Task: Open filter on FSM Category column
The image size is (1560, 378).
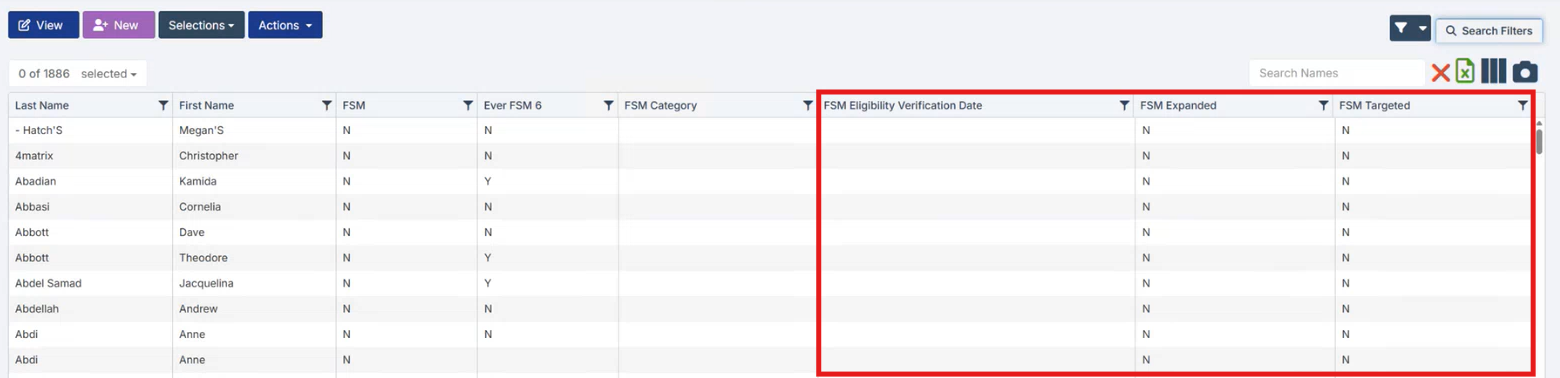Action: click(x=808, y=105)
